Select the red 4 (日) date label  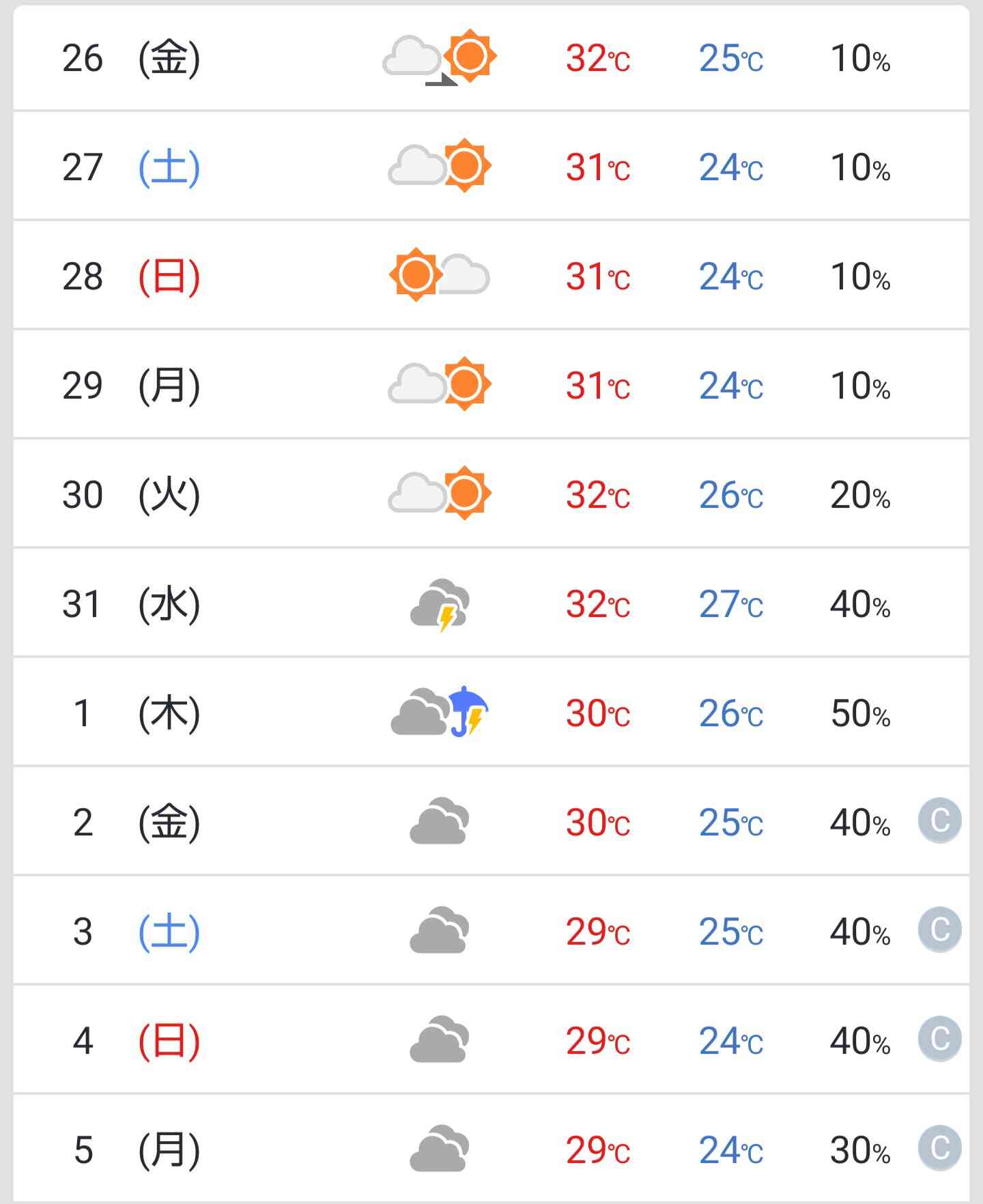pos(137,1041)
